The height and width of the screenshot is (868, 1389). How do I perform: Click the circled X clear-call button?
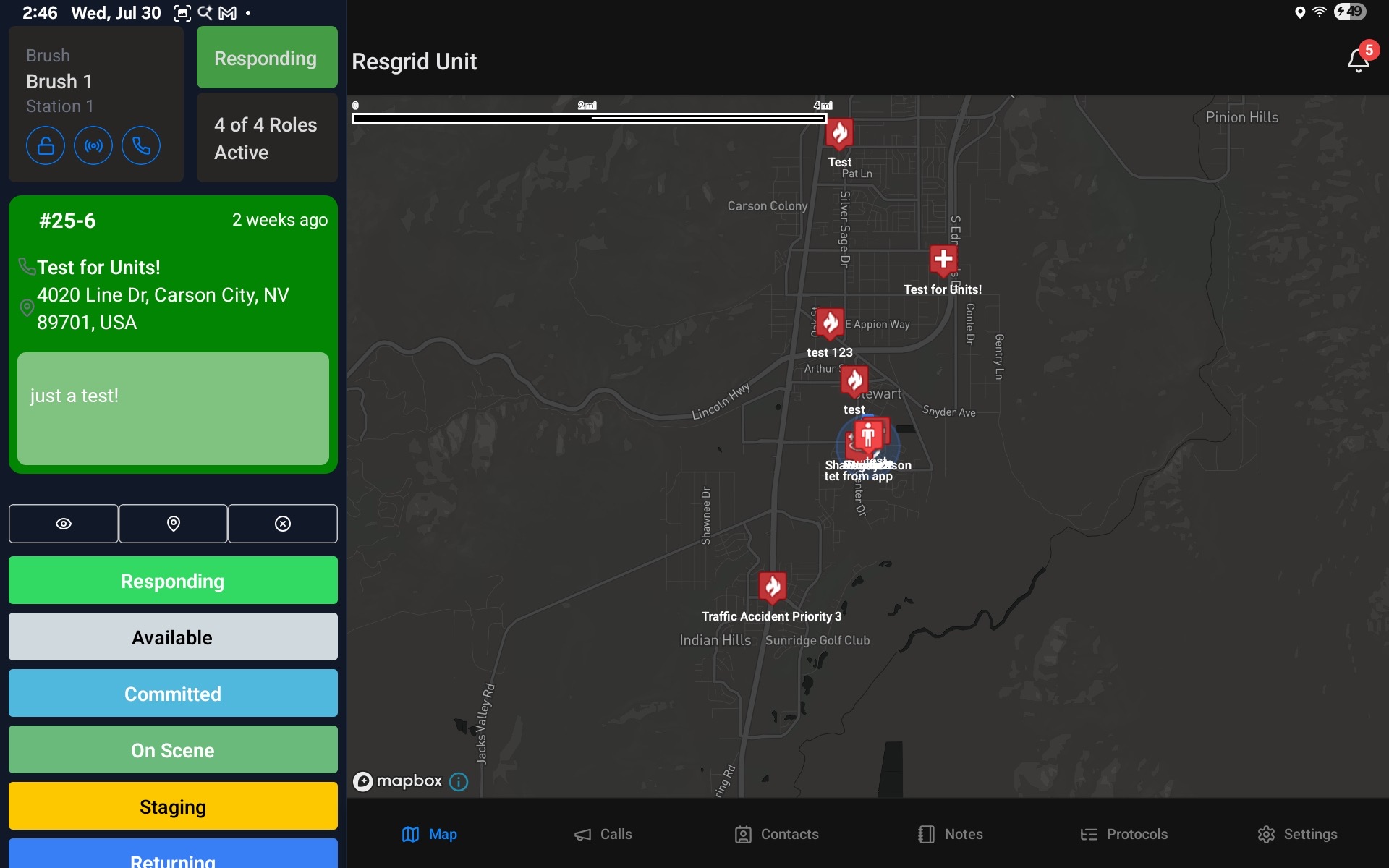point(283,524)
